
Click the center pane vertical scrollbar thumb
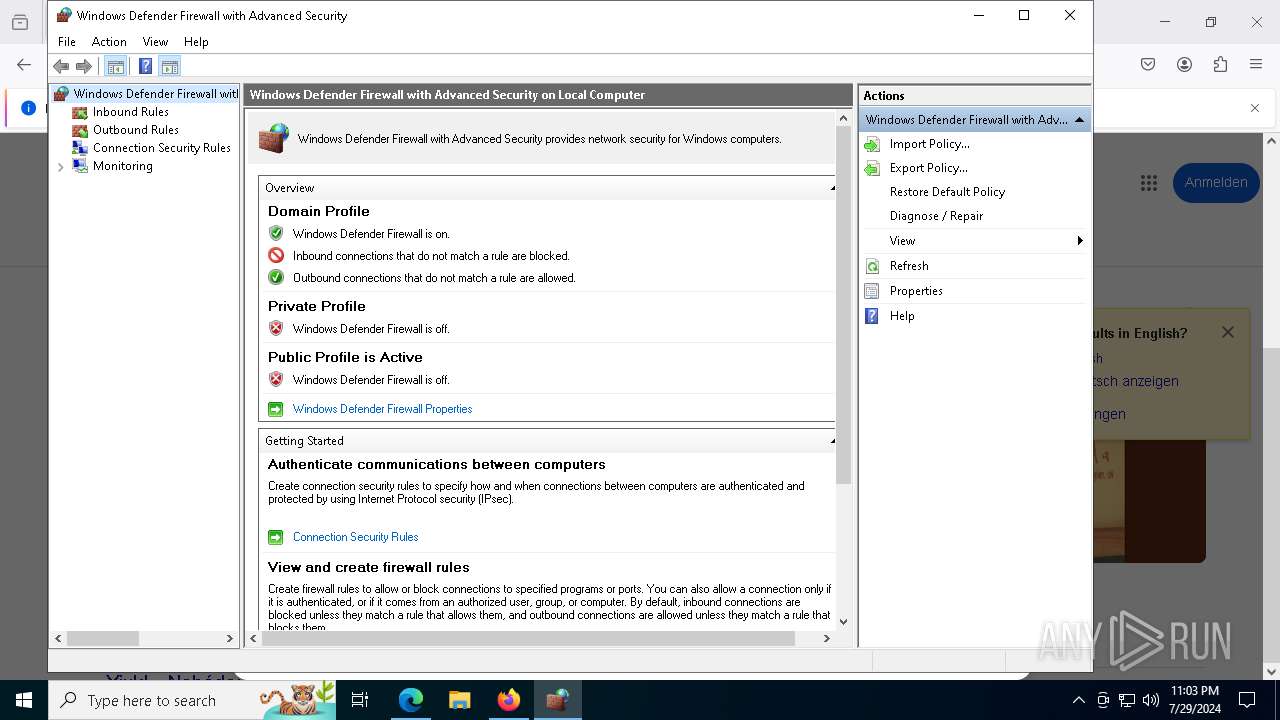(x=843, y=305)
